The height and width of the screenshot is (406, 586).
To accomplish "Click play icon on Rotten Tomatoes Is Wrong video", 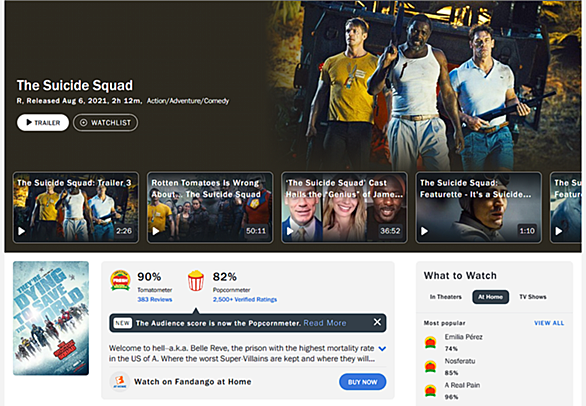I will point(156,231).
